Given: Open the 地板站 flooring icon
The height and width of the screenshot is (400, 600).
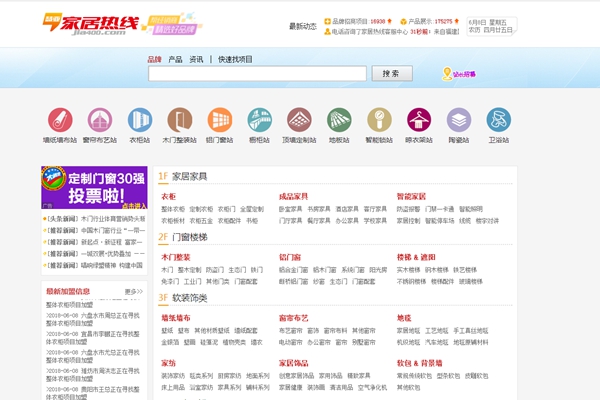Looking at the screenshot, I should tap(339, 120).
